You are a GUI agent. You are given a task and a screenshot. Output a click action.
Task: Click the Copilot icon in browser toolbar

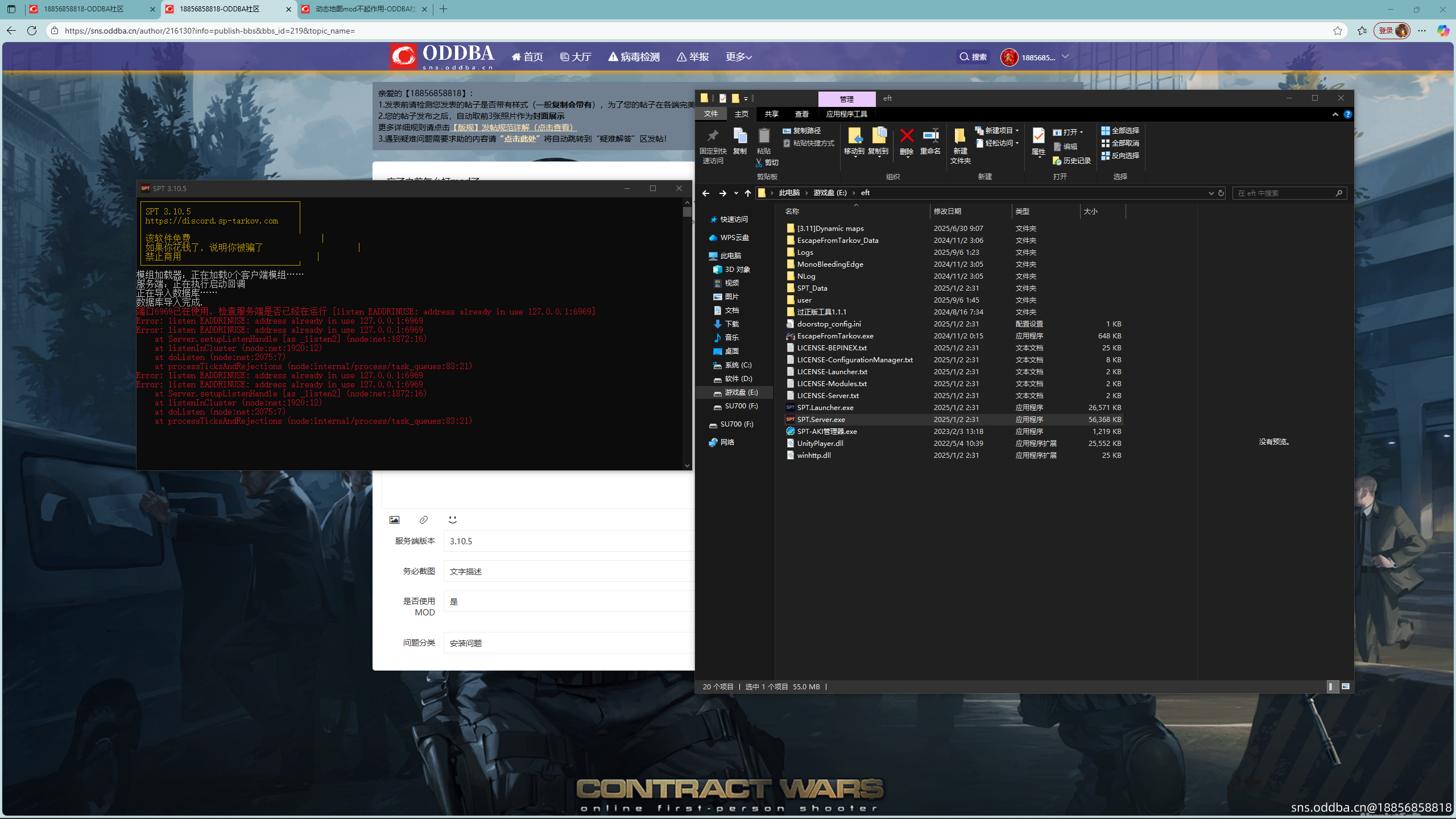tap(1442, 31)
